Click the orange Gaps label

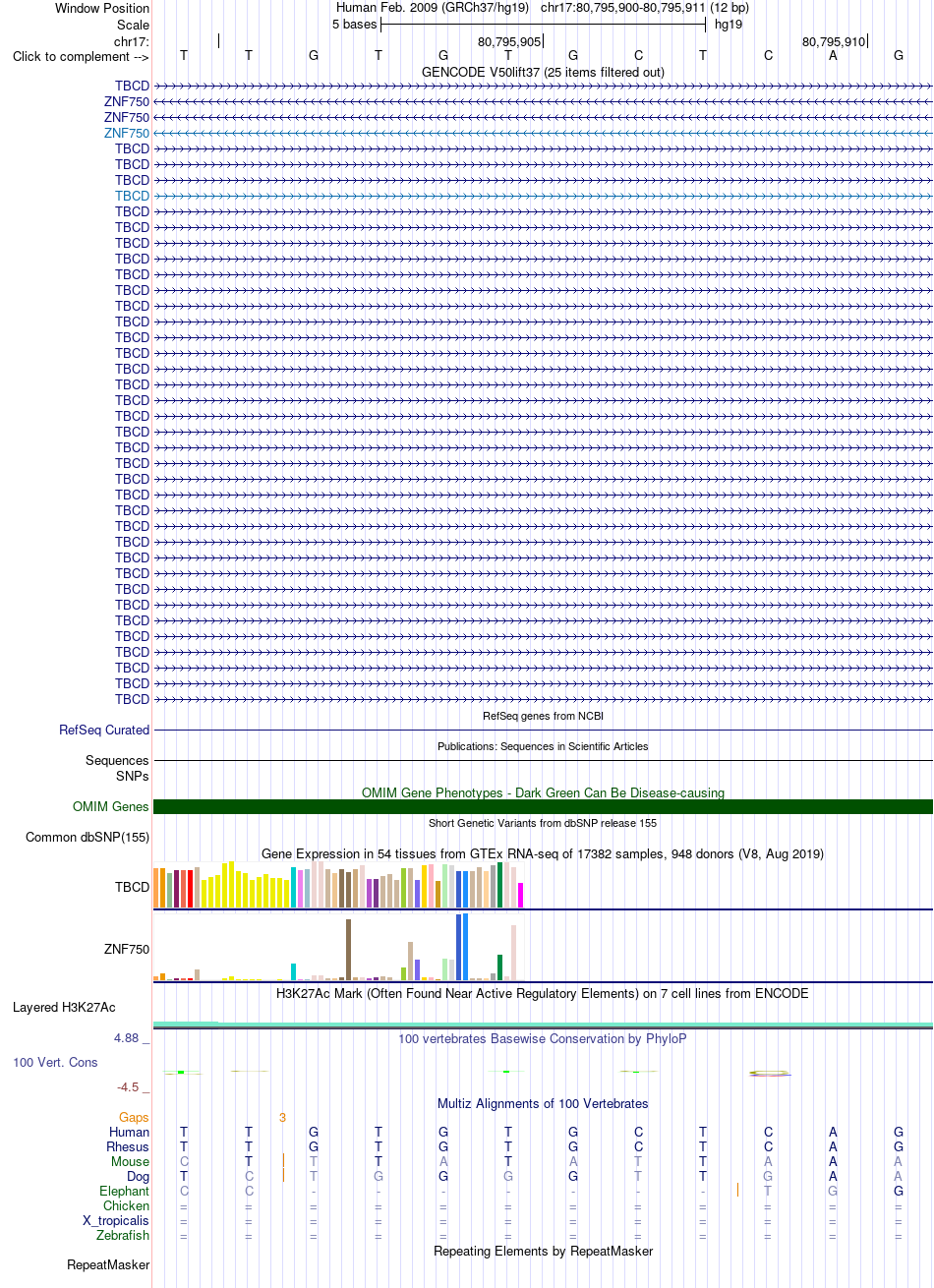click(135, 1118)
